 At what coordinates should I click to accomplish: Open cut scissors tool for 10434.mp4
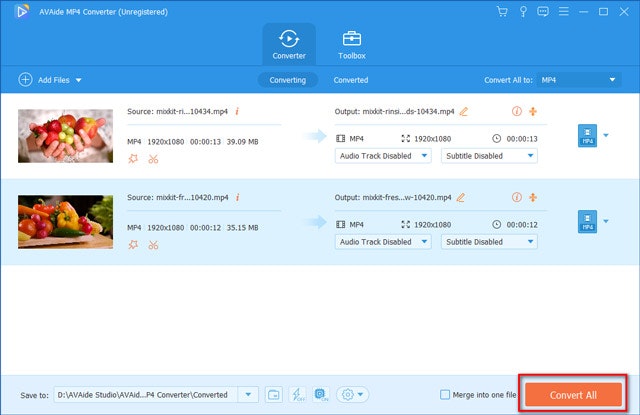[x=153, y=159]
